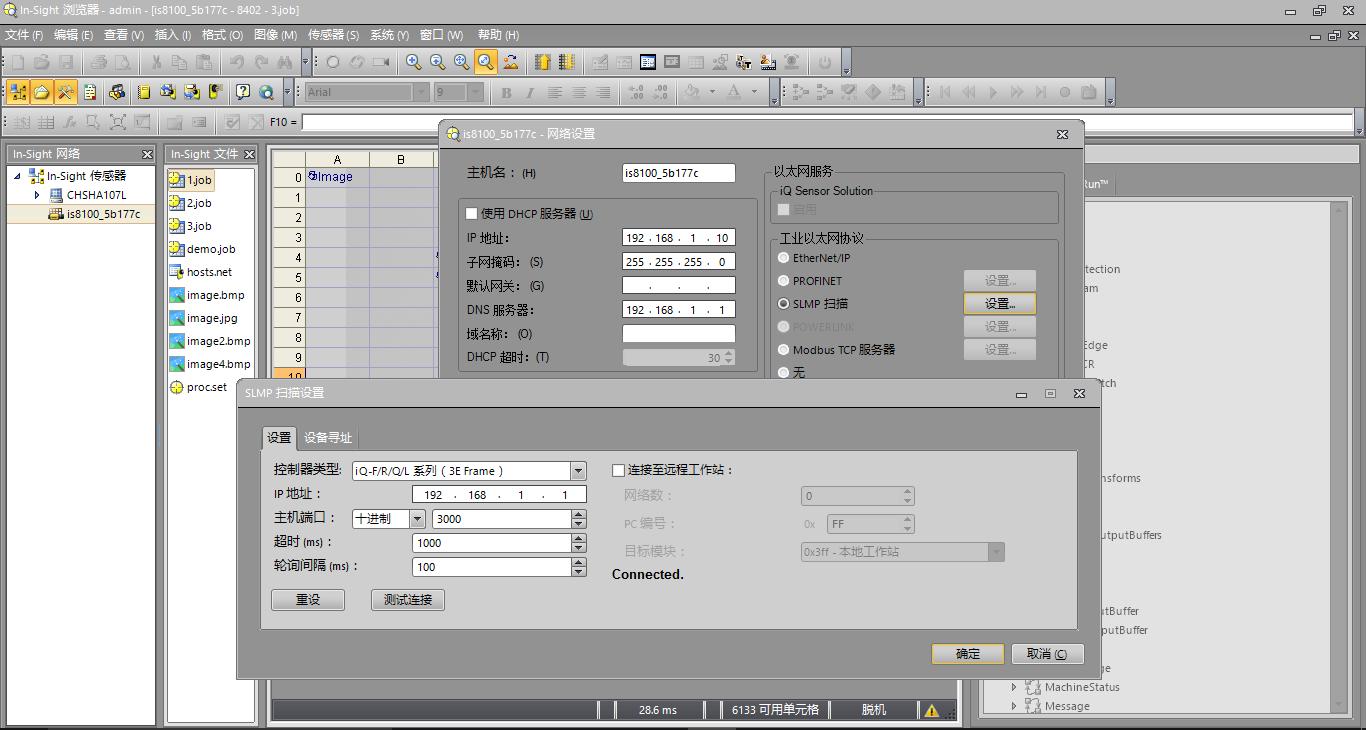Open the 十进制 port format dropdown

coord(417,519)
